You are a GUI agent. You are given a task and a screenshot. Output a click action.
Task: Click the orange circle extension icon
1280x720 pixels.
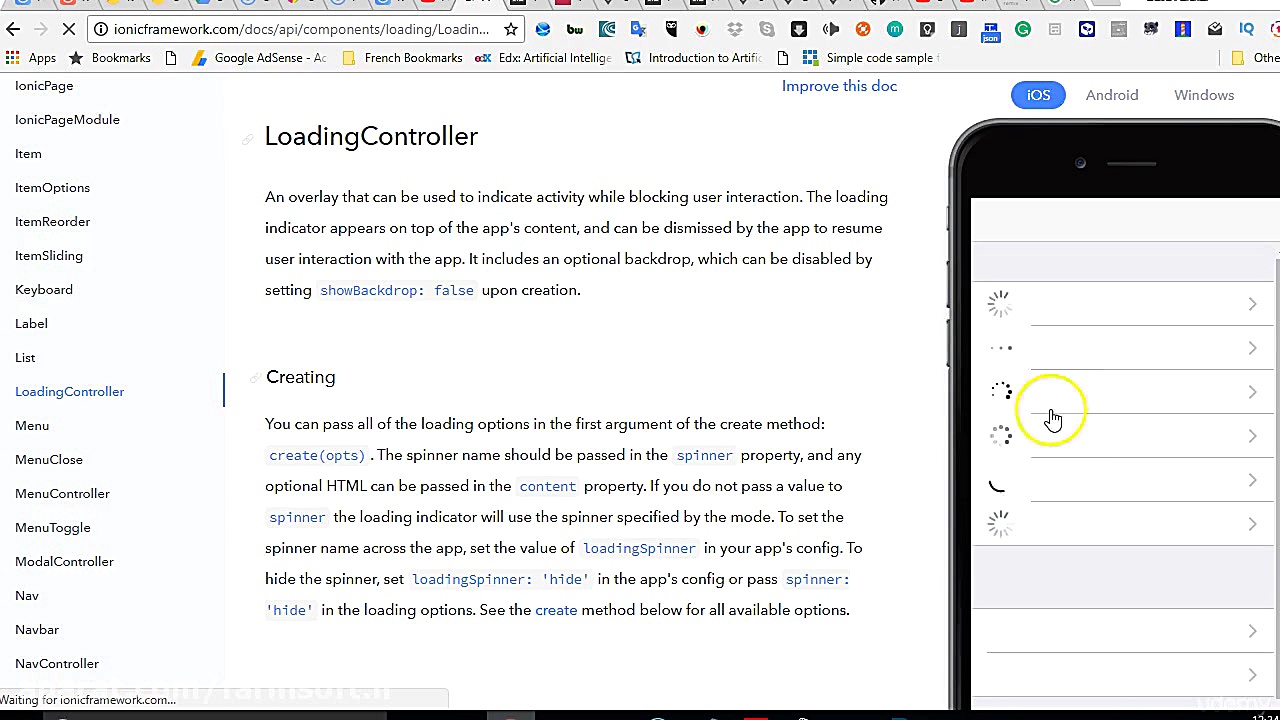[x=863, y=29]
